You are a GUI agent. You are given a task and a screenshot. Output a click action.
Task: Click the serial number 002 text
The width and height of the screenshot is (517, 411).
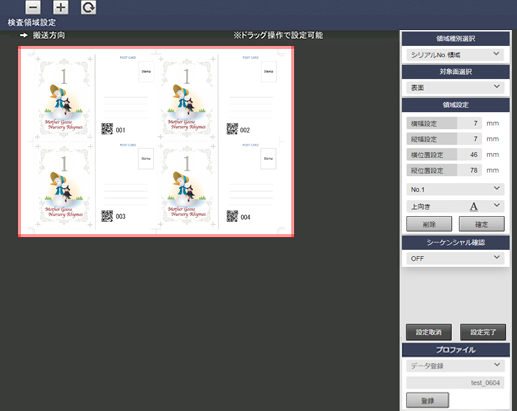[x=245, y=130]
